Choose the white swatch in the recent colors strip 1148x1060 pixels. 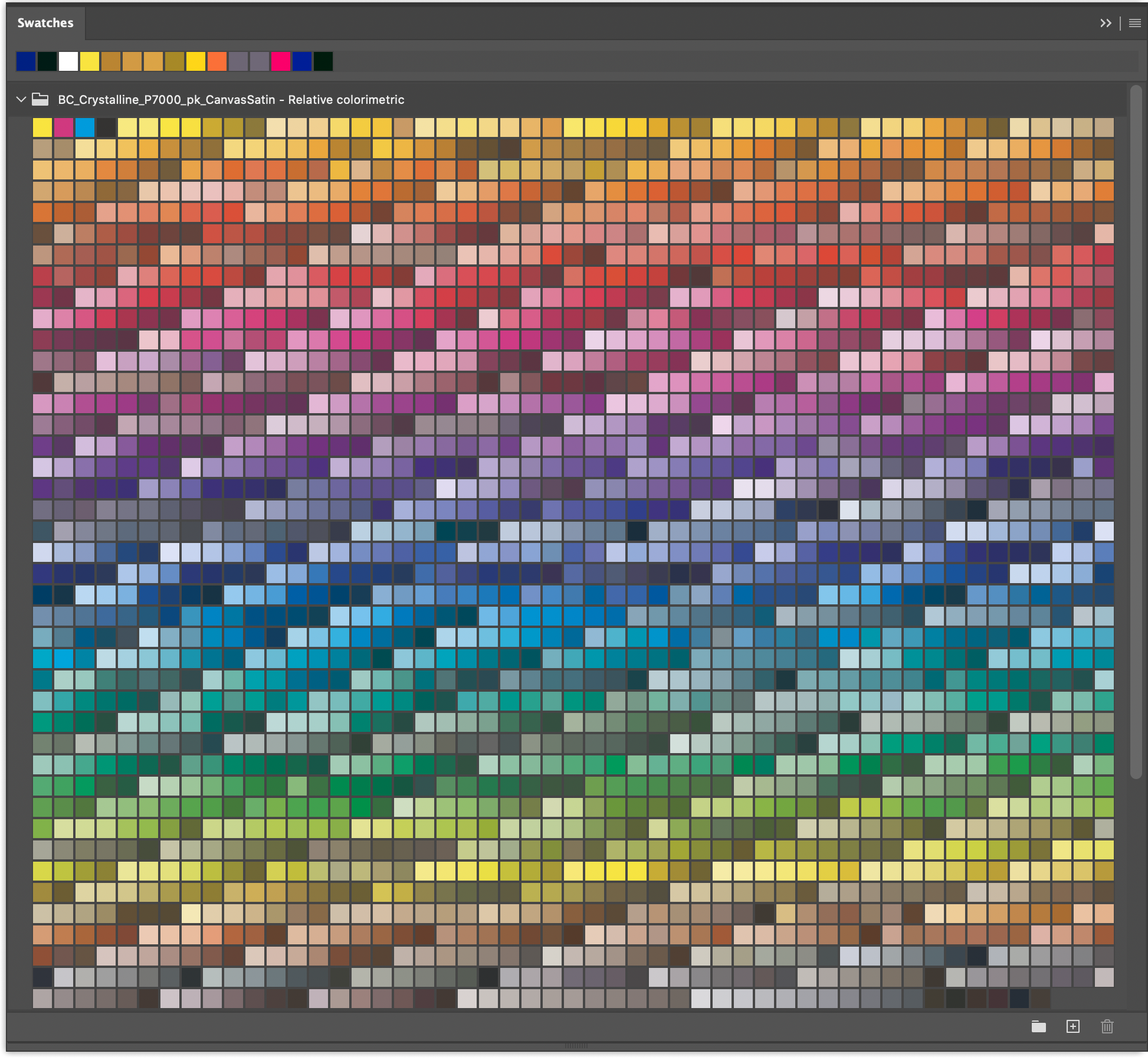[x=68, y=61]
